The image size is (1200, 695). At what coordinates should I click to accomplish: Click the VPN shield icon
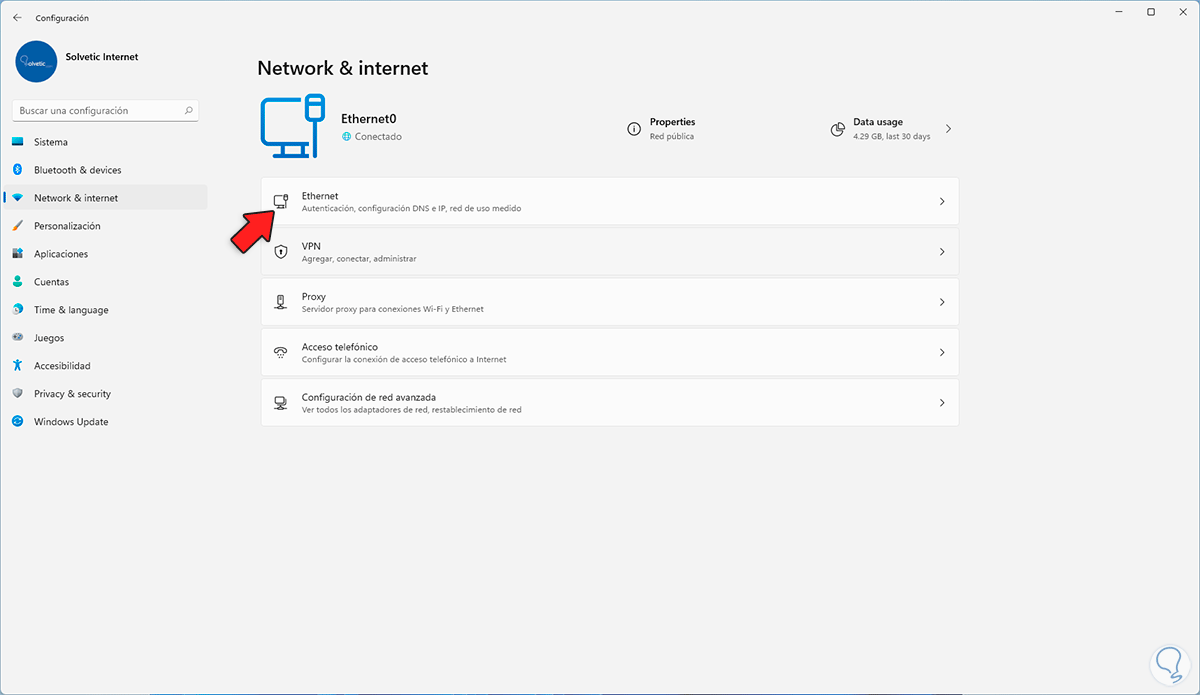pos(281,252)
